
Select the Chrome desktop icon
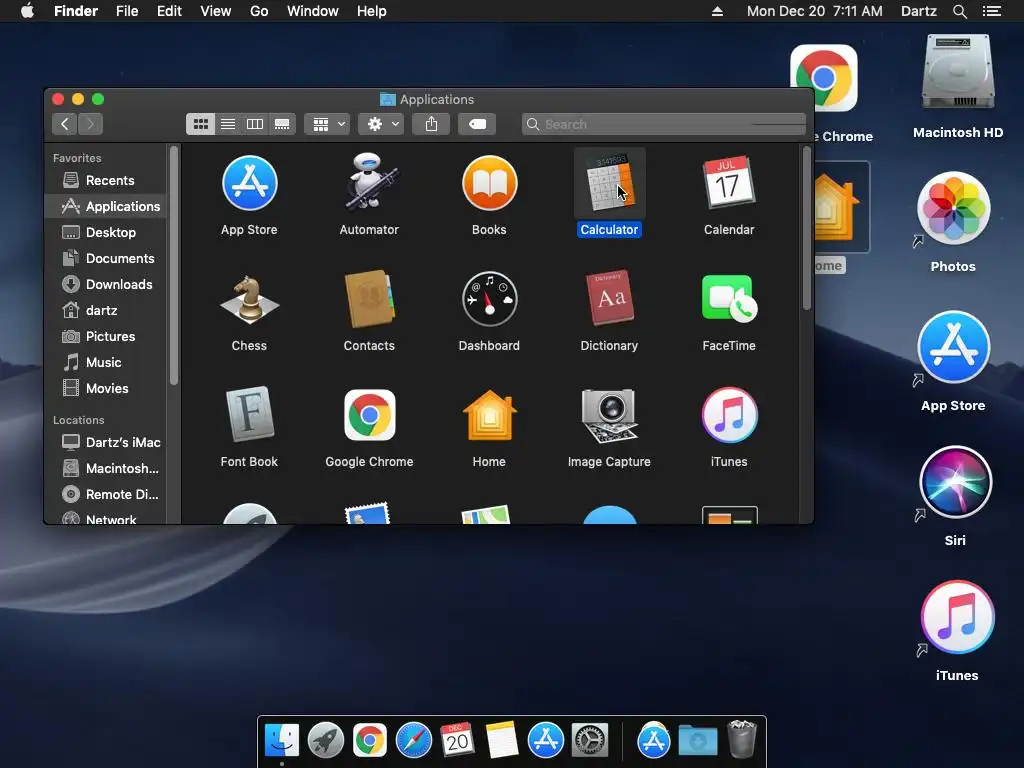coord(824,78)
